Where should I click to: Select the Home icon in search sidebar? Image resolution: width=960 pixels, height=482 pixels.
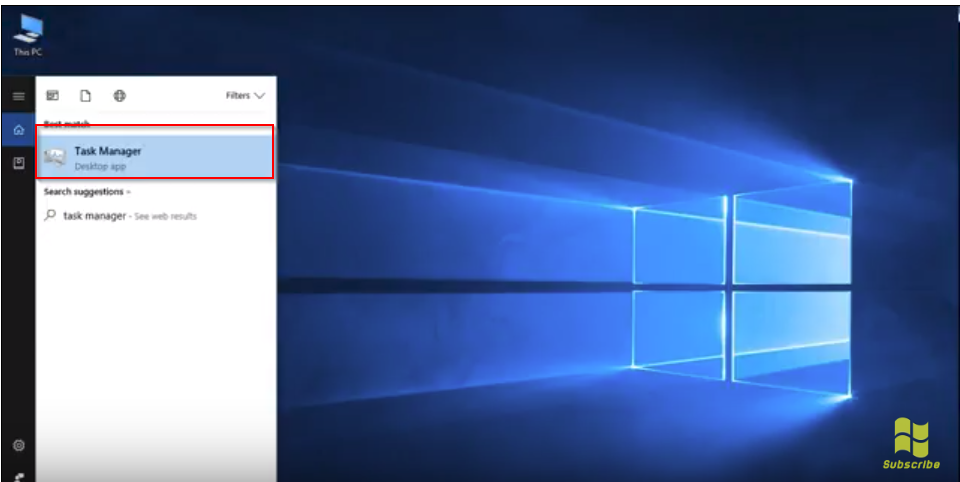click(x=18, y=129)
